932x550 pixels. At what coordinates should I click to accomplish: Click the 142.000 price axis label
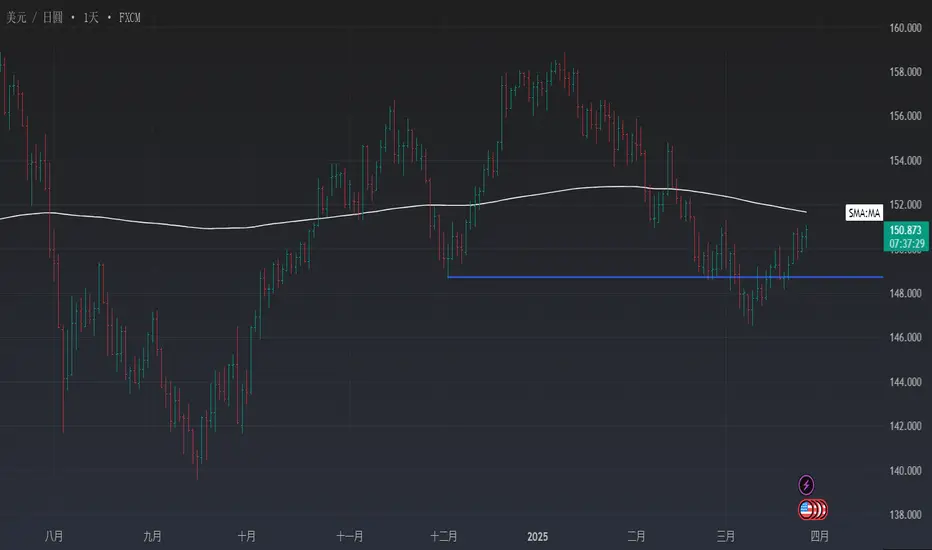[x=905, y=426]
